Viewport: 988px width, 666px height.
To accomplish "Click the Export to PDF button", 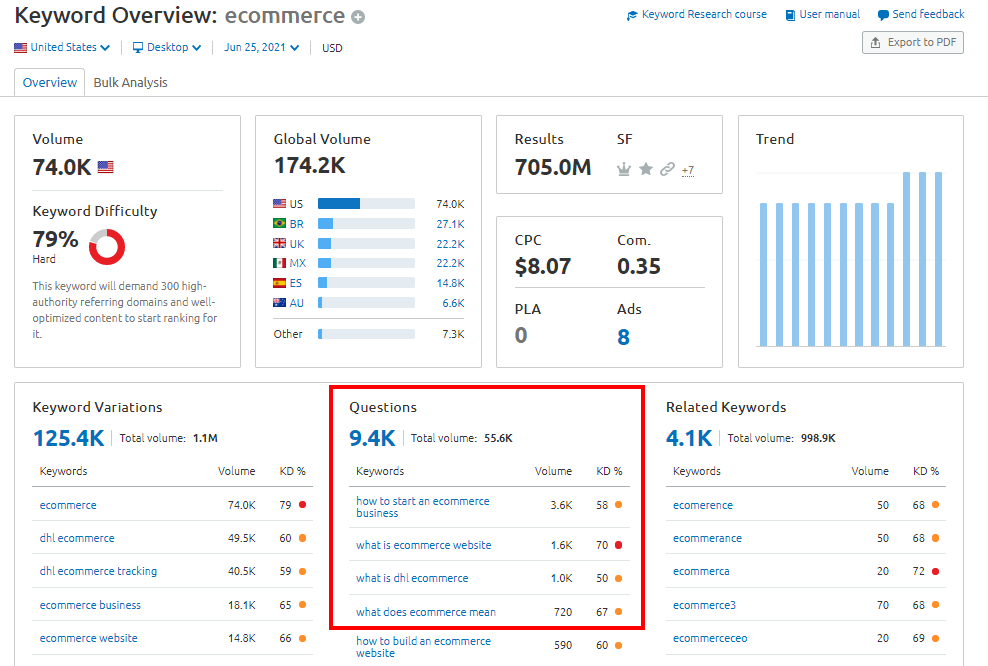I will pyautogui.click(x=913, y=43).
